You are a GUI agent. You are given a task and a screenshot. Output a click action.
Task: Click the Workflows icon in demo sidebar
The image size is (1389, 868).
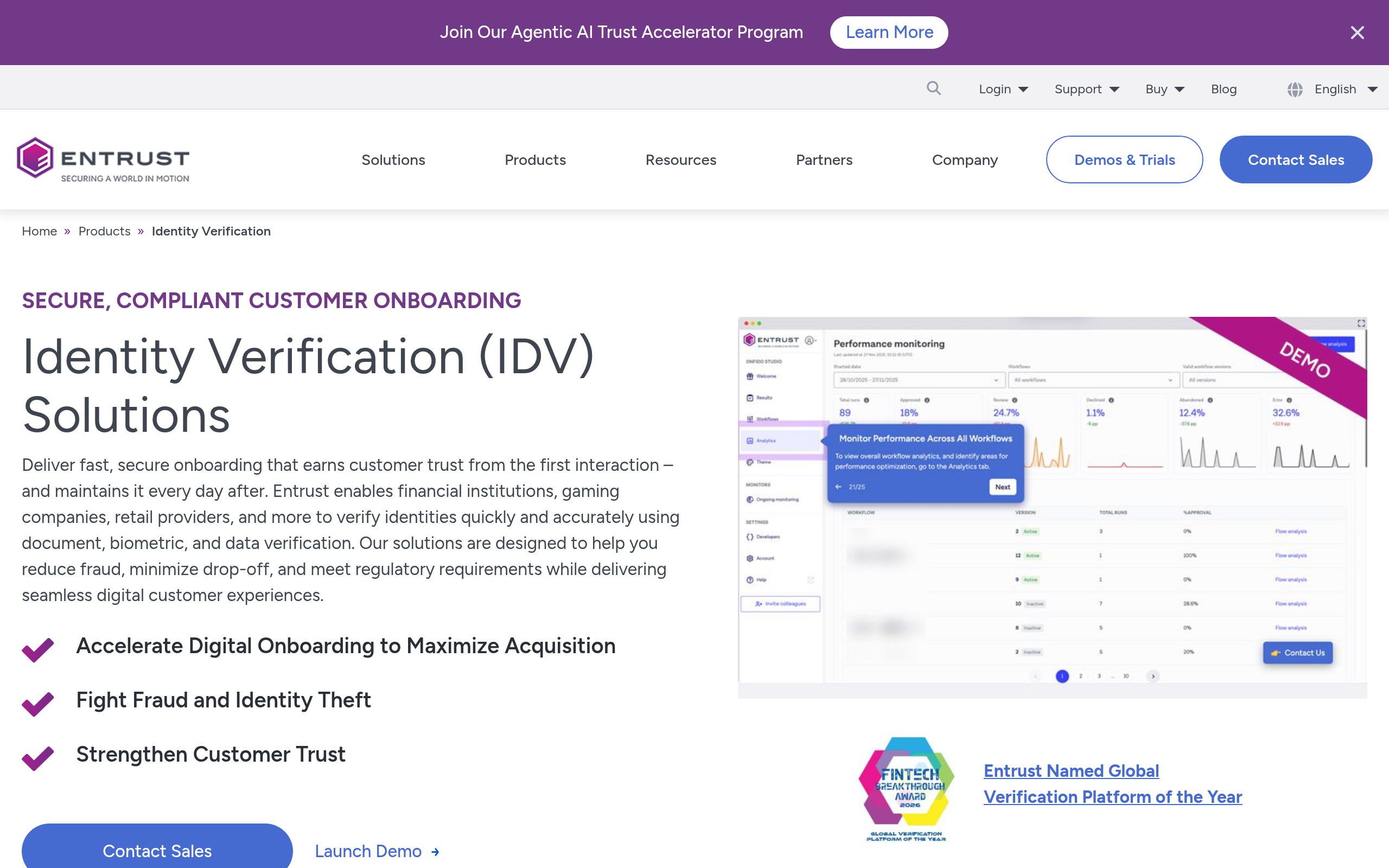tap(750, 419)
